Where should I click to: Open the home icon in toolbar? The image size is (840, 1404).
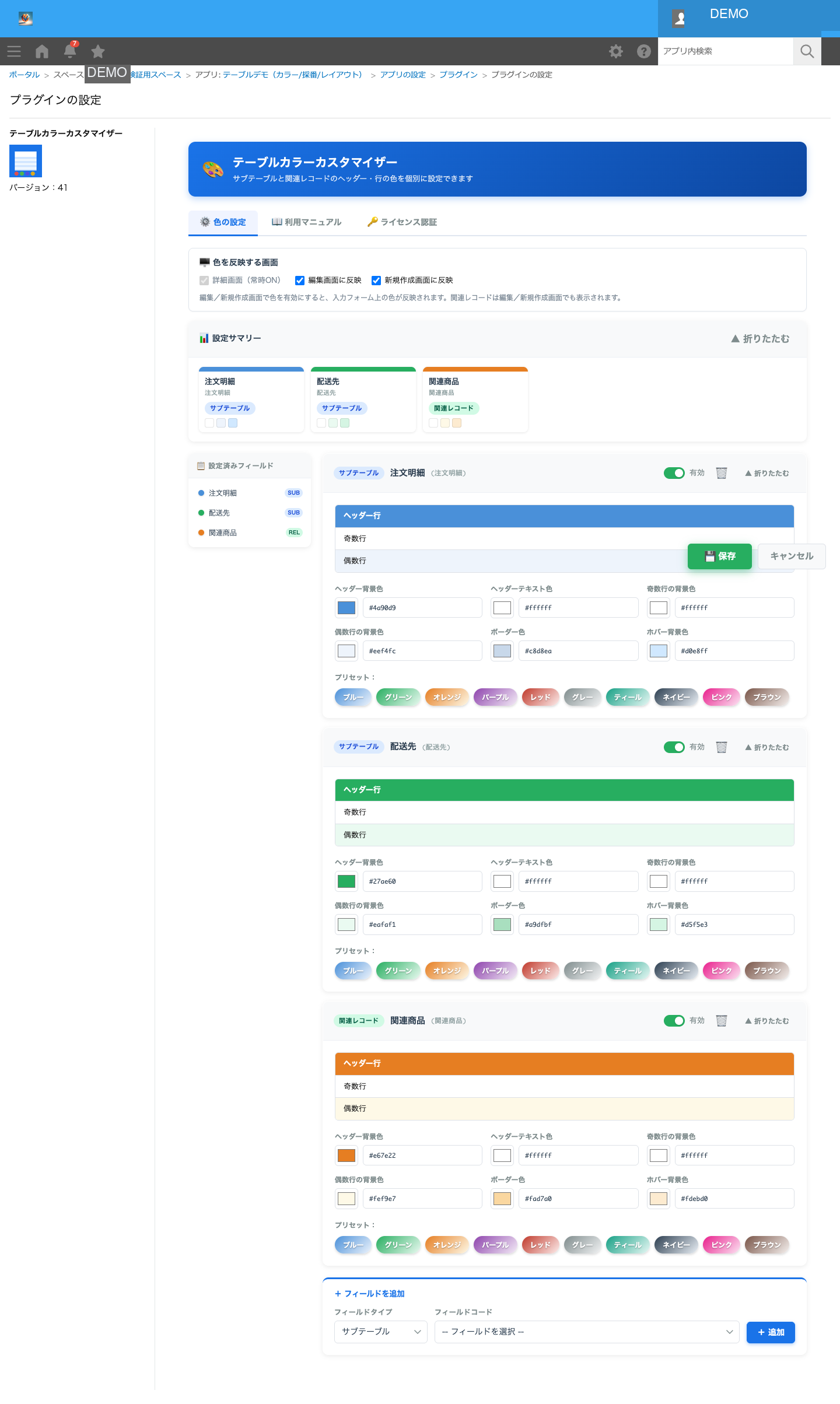(x=42, y=51)
